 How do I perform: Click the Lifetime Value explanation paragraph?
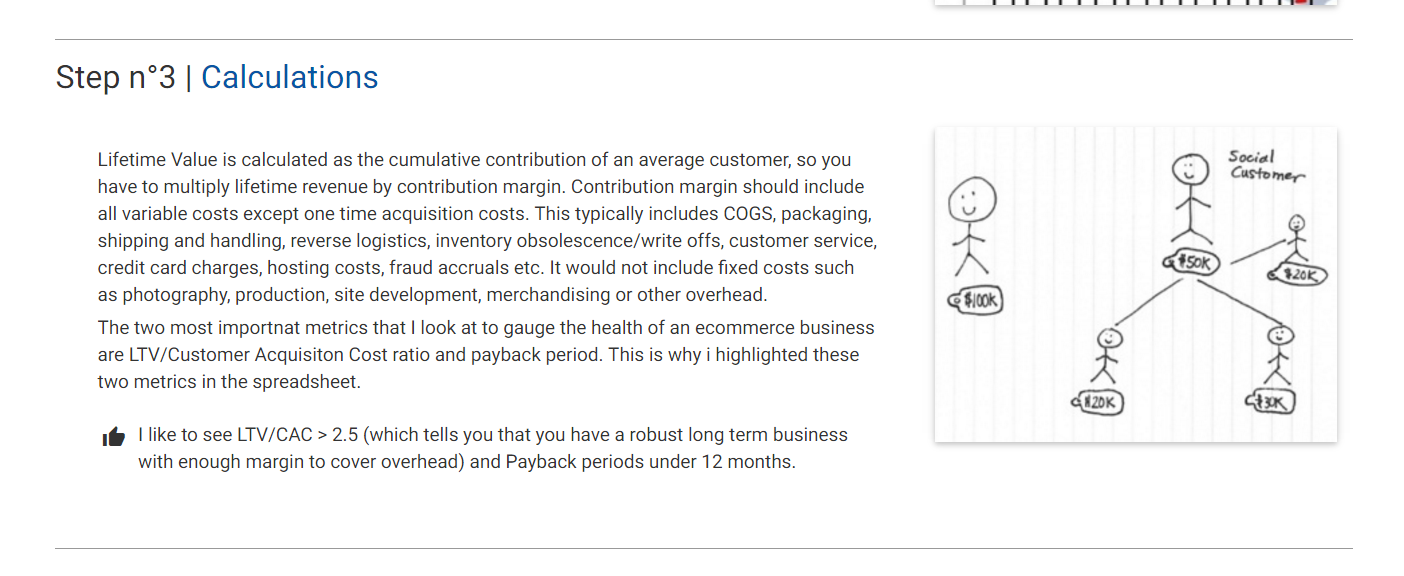pos(487,227)
